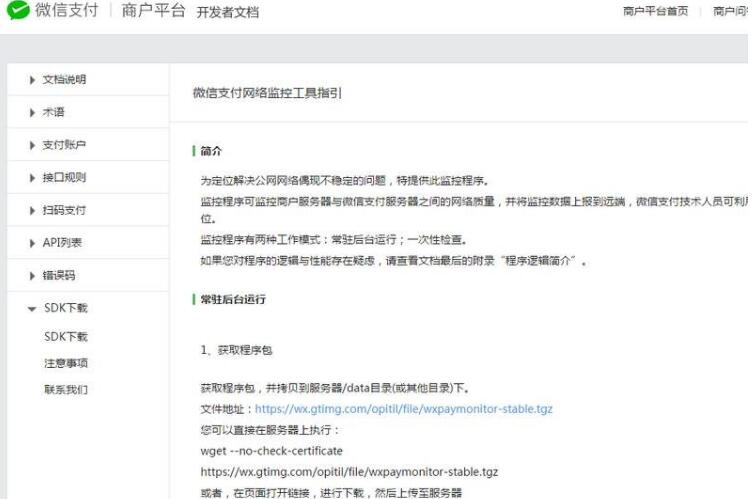Collapse the SDK下载 parent section arrow
Image resolution: width=752 pixels, height=499 pixels.
[32, 309]
